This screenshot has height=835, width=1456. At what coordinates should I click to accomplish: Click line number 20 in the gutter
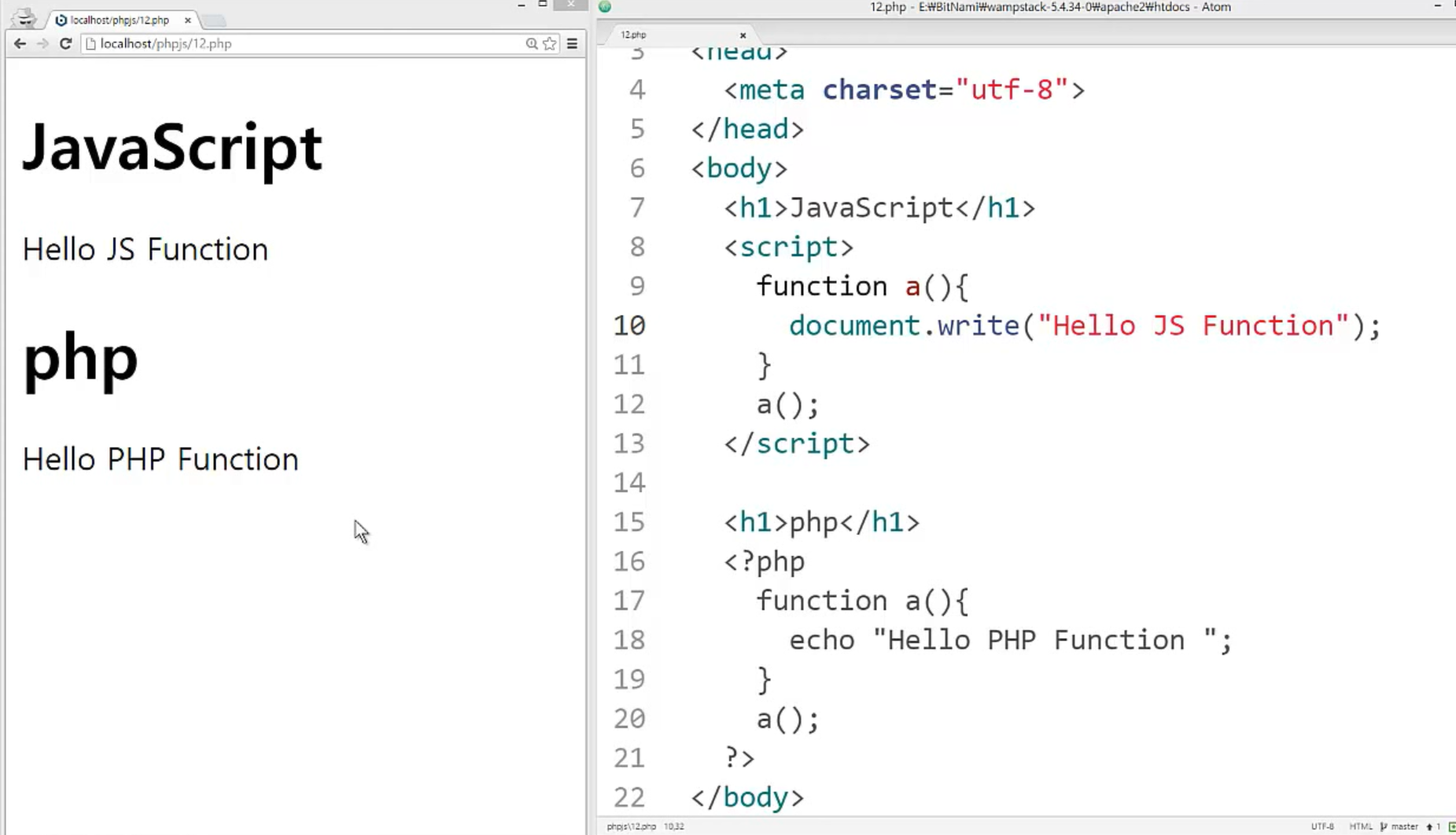[629, 719]
